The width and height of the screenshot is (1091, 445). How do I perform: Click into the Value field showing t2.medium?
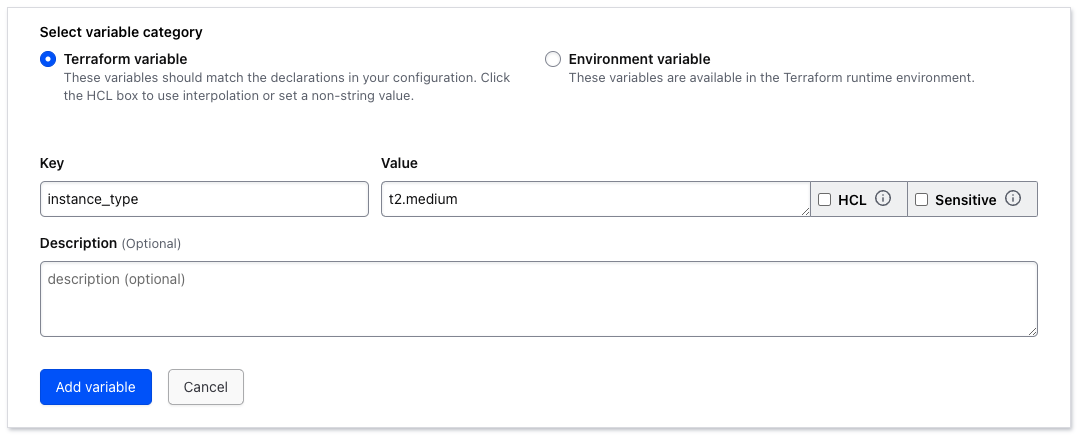(x=594, y=199)
